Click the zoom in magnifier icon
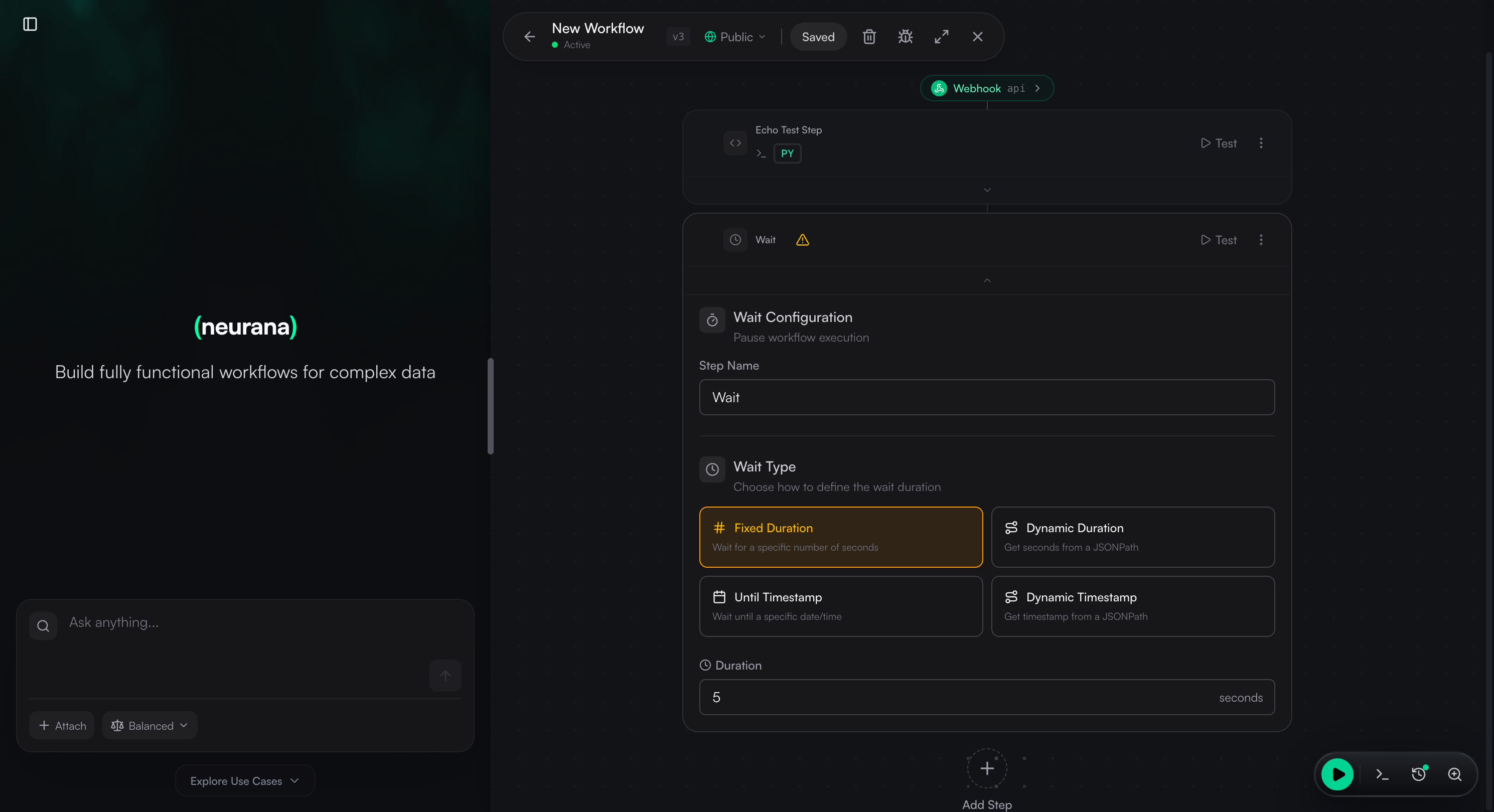Screen dimensions: 1494x812 coord(1454,774)
